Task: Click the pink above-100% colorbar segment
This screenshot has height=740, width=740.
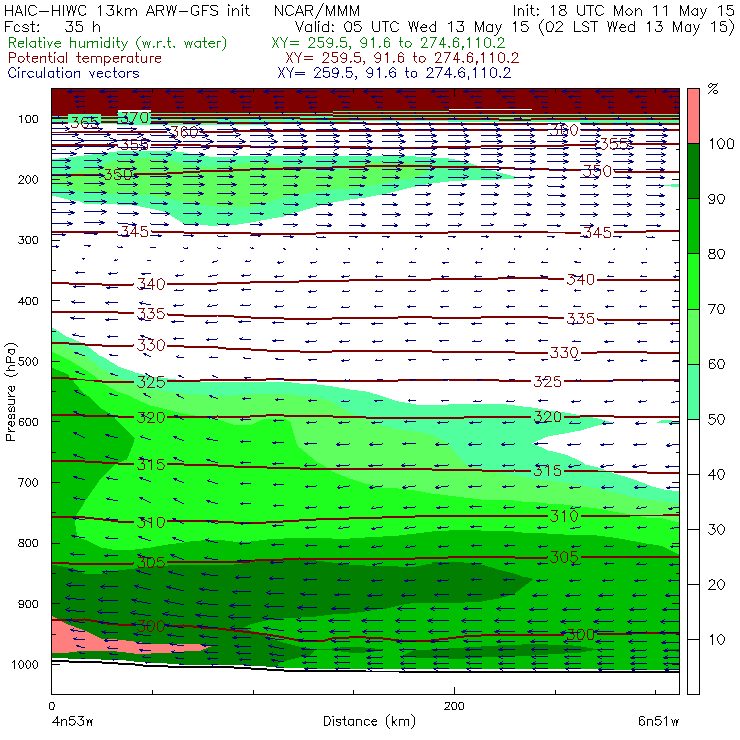Action: (x=693, y=116)
